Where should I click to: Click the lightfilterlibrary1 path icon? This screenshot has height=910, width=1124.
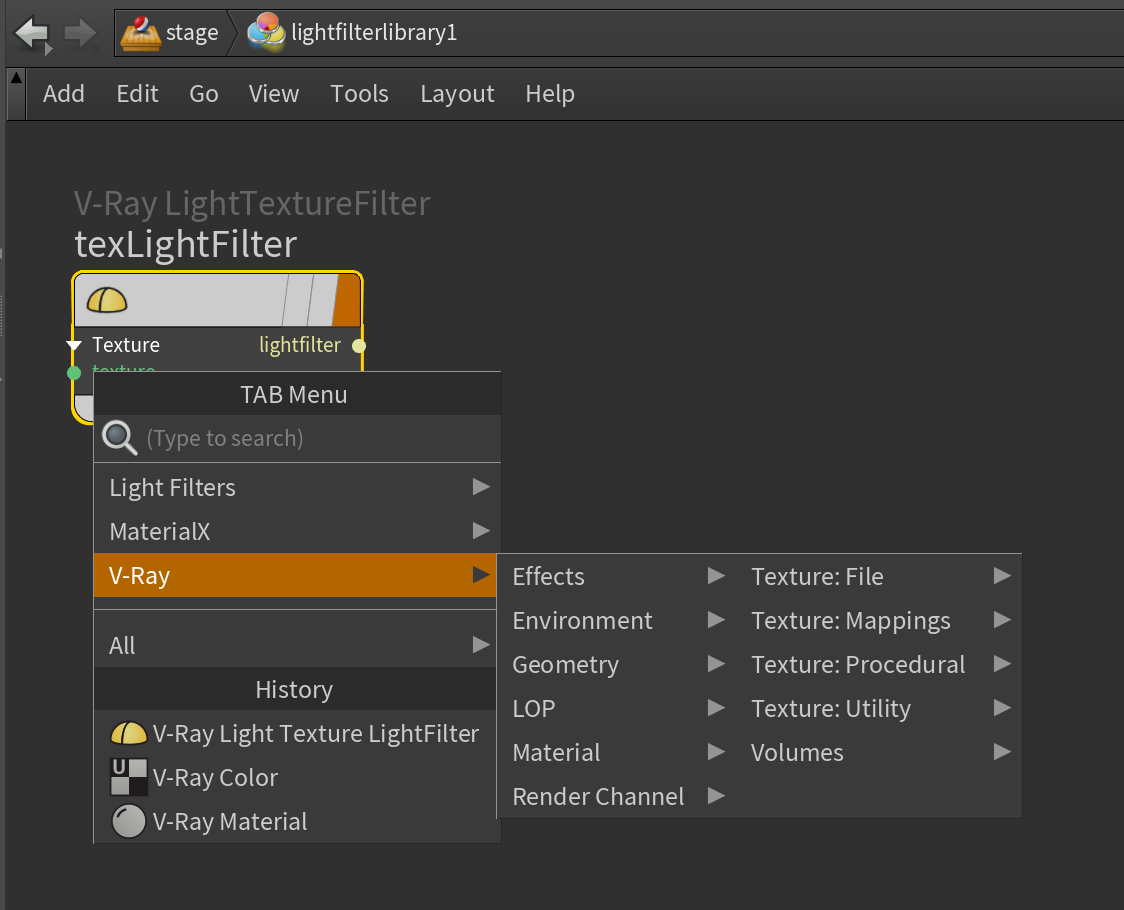pyautogui.click(x=266, y=32)
